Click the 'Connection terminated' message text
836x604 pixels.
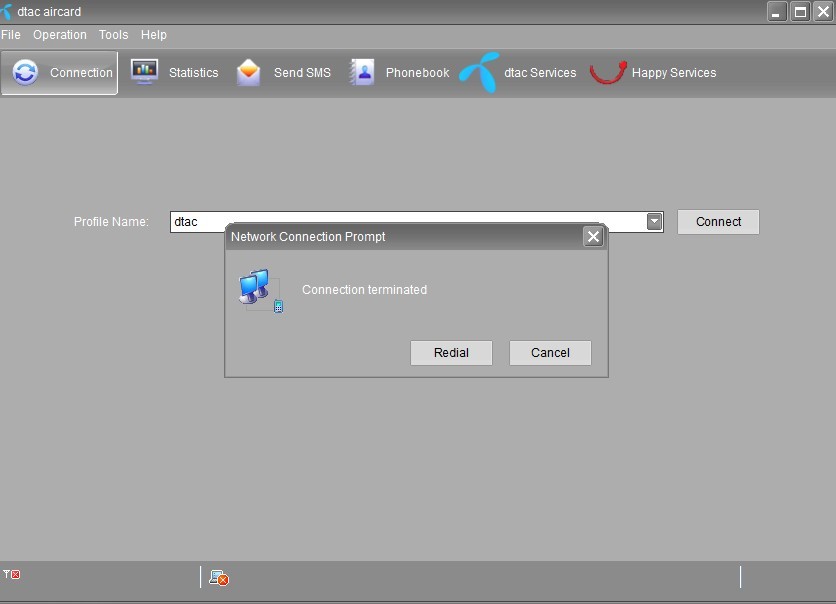point(364,289)
